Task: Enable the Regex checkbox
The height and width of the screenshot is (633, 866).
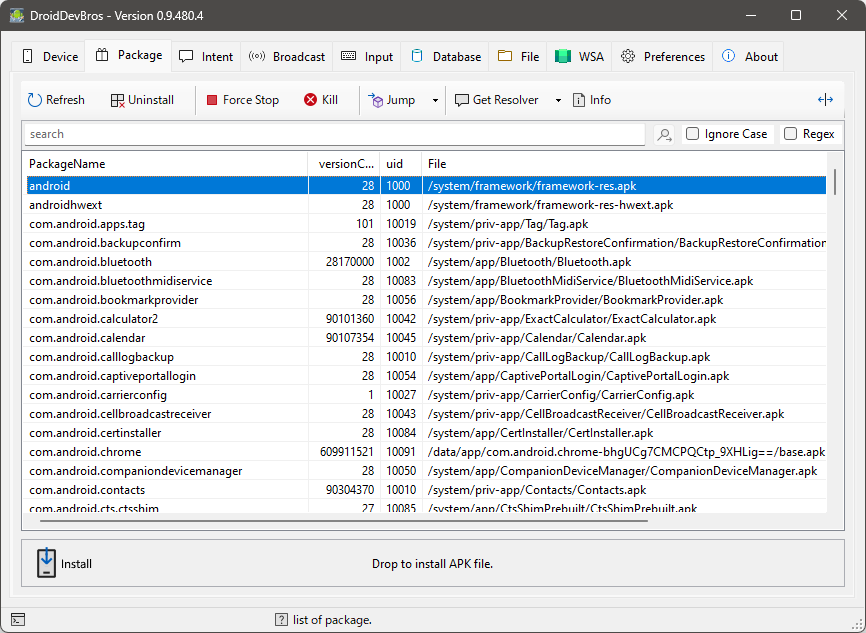Action: [790, 134]
